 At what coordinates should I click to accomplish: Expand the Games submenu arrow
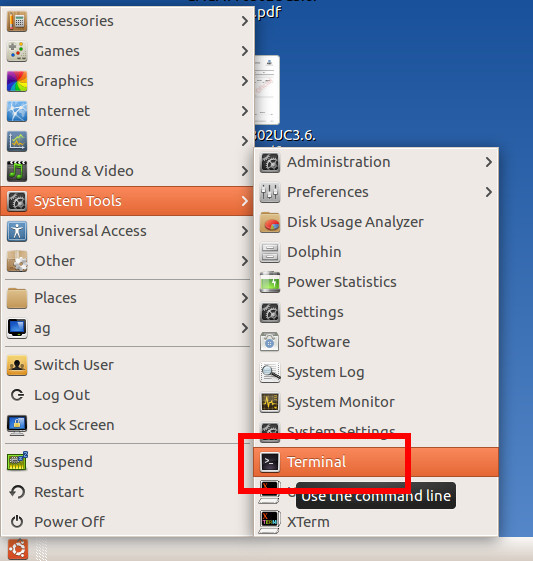pos(245,51)
